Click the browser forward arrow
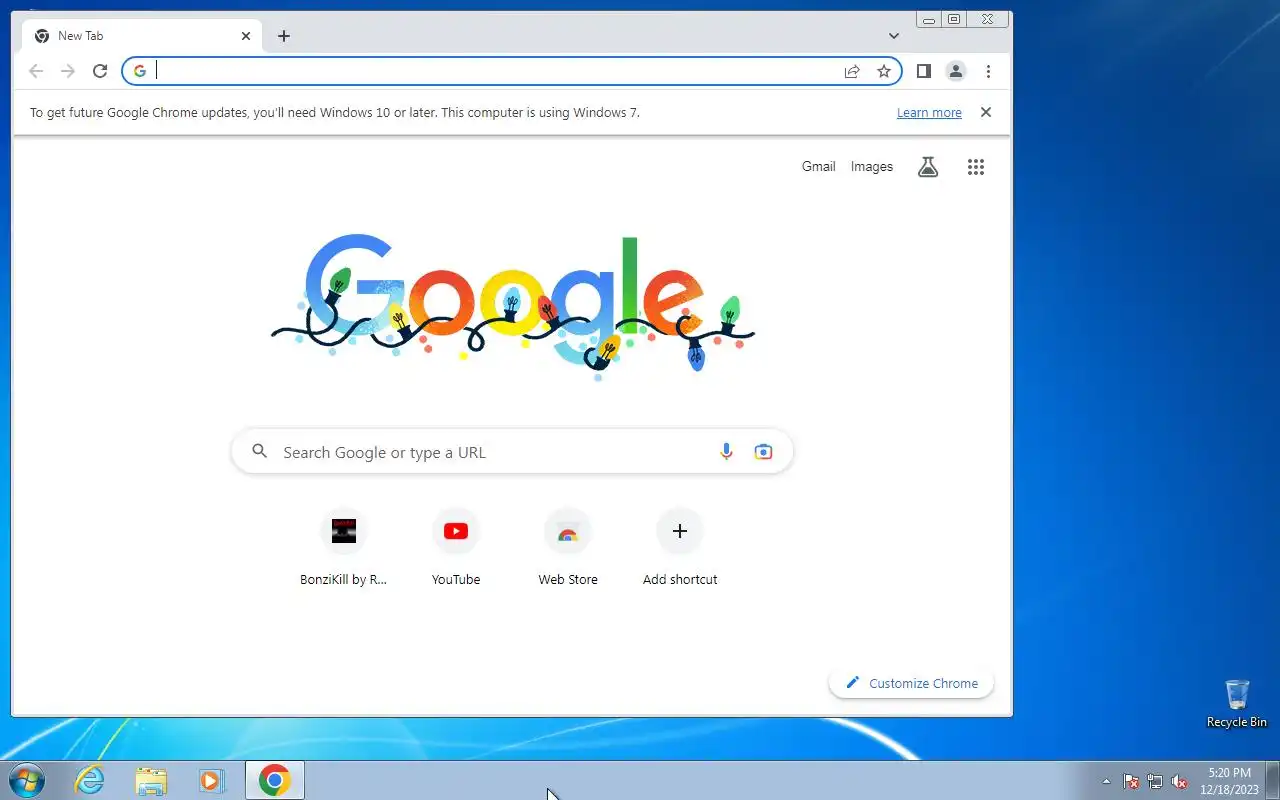This screenshot has width=1280, height=800. (x=68, y=71)
